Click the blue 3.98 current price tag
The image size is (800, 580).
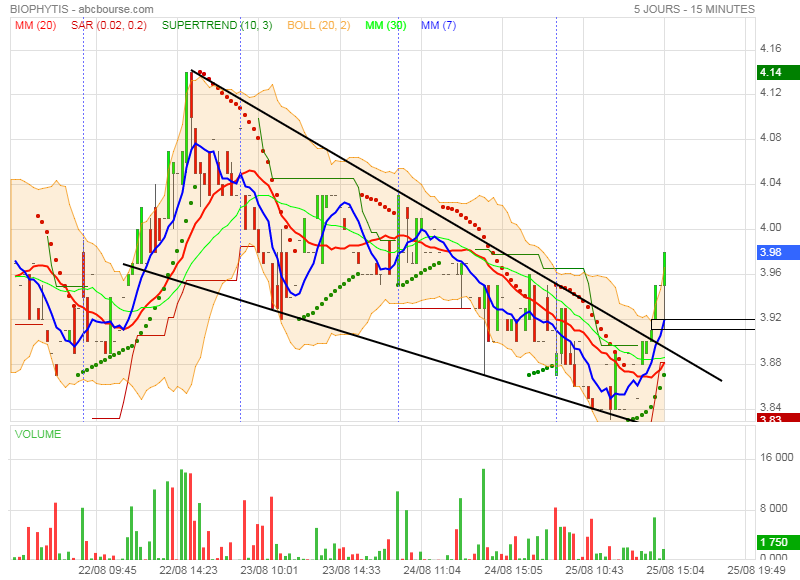pos(779,252)
